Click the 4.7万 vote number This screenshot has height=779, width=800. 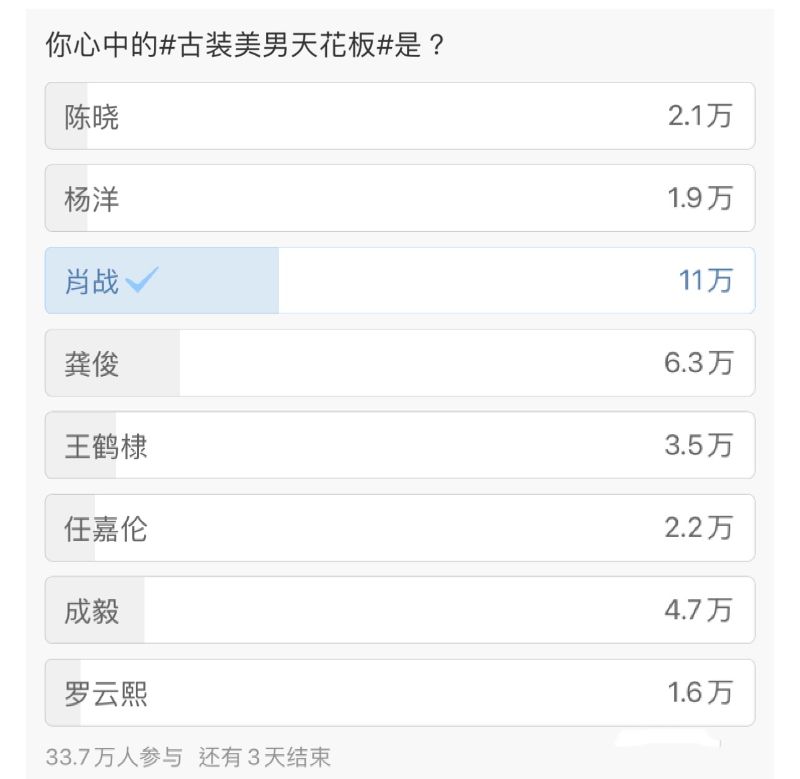(698, 609)
